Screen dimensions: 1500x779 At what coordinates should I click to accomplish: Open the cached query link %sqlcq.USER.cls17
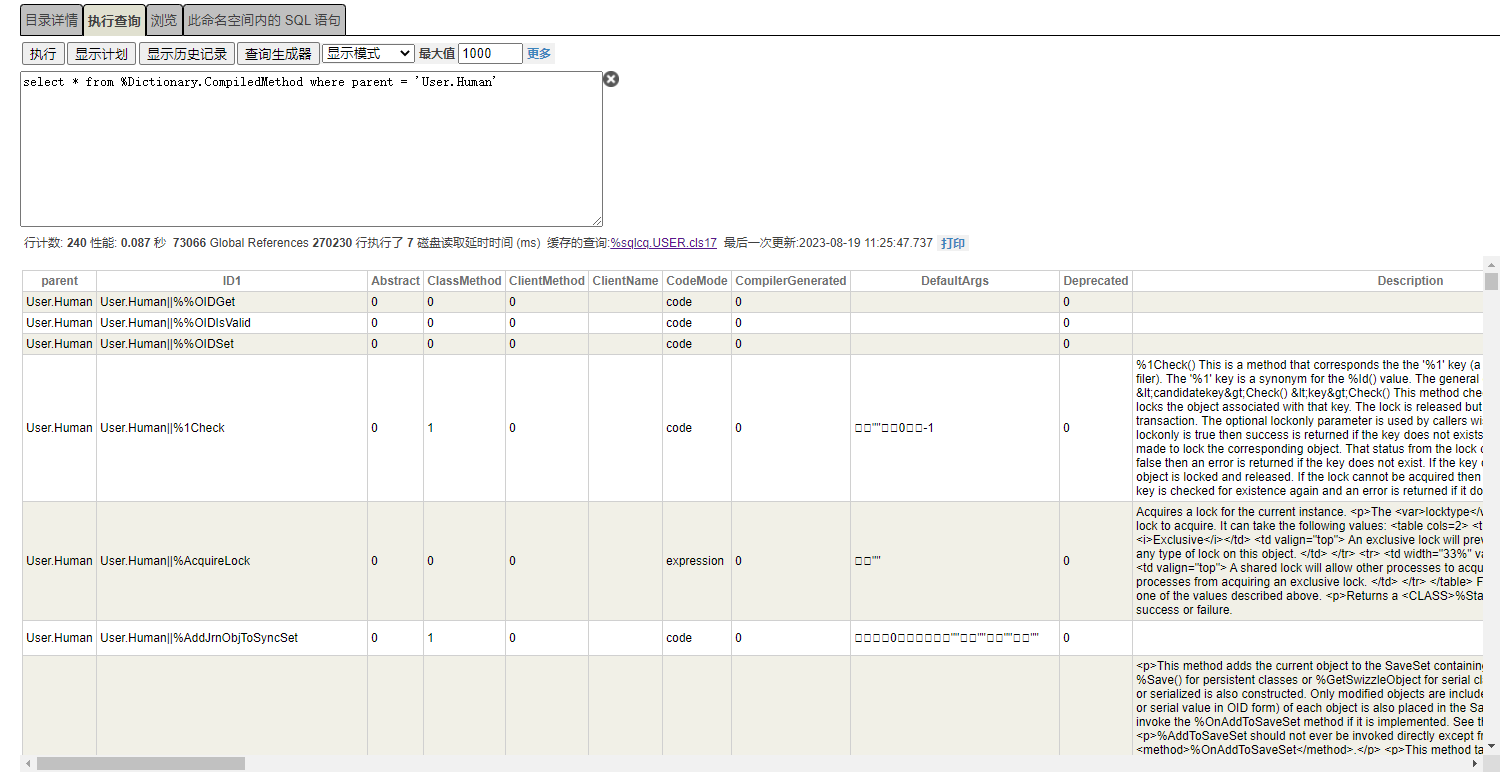[x=664, y=243]
